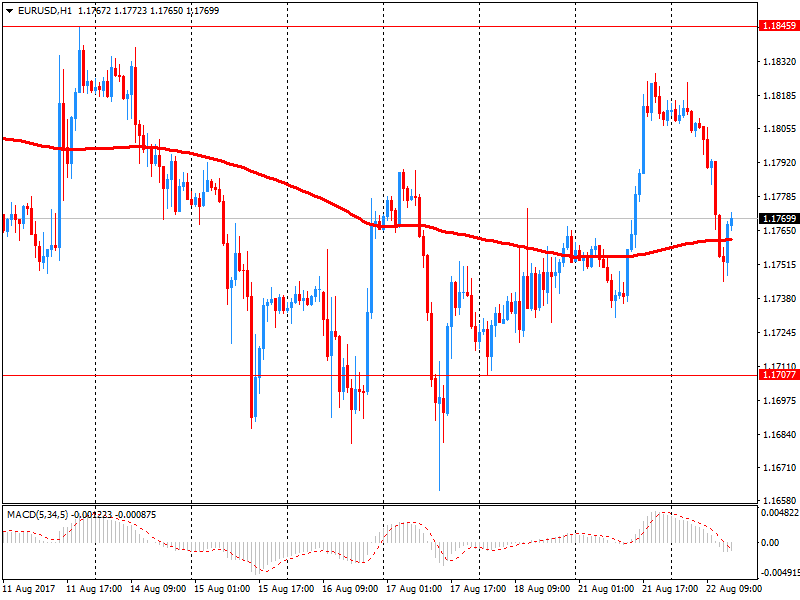Click the 1.17650 price scale value
Viewport: 800px width, 600px height.
tap(779, 231)
